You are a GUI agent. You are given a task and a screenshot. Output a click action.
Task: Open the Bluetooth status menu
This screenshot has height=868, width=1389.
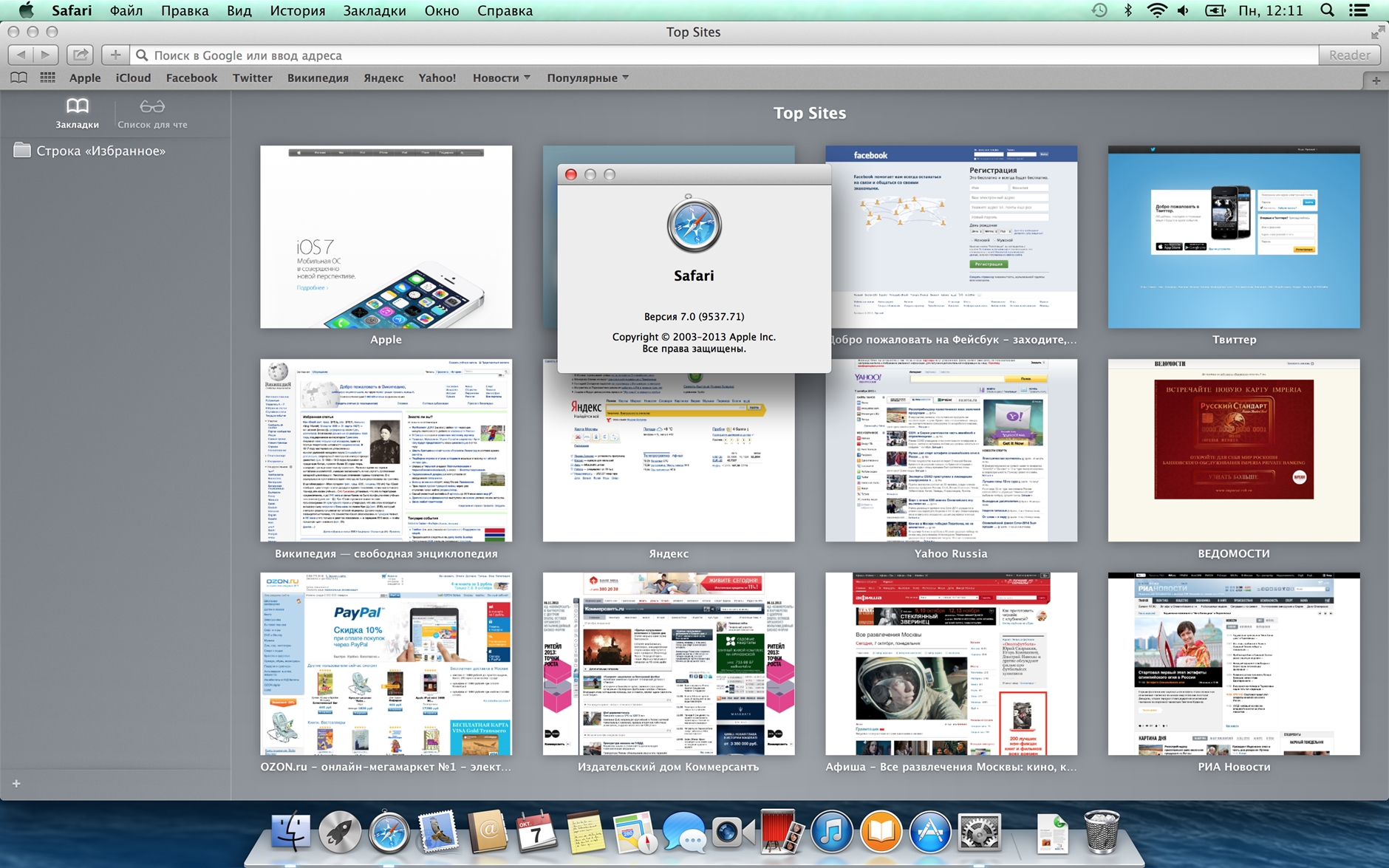click(x=1128, y=10)
